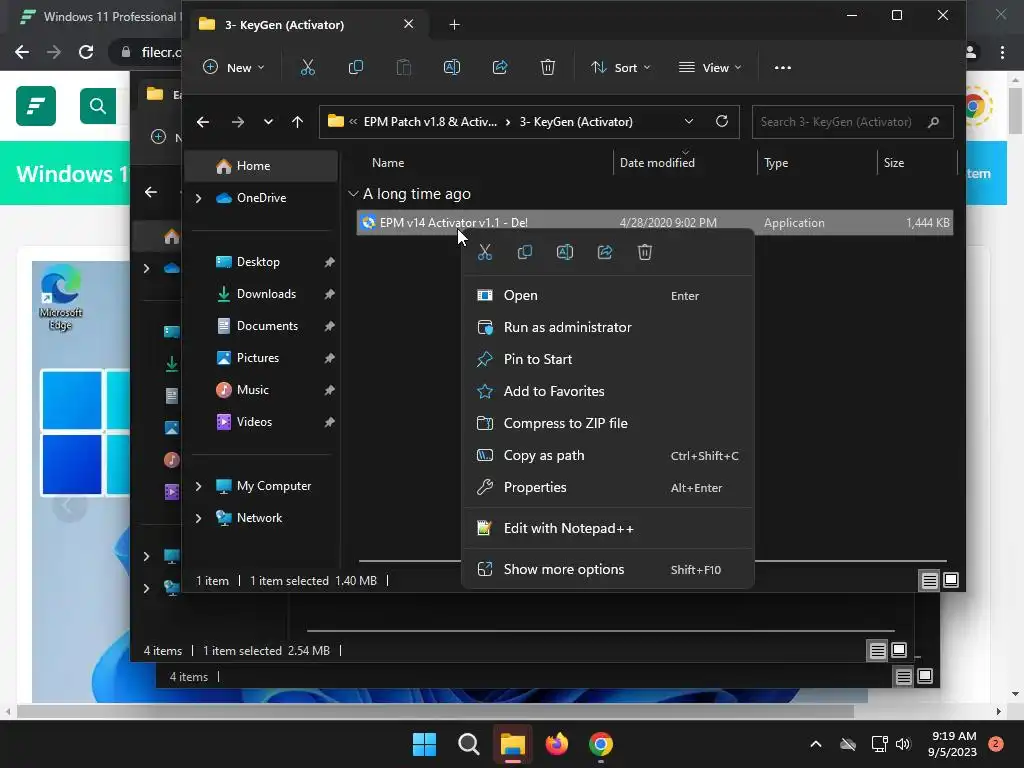Open Properties from context menu
Viewport: 1024px width, 768px height.
click(x=607, y=487)
